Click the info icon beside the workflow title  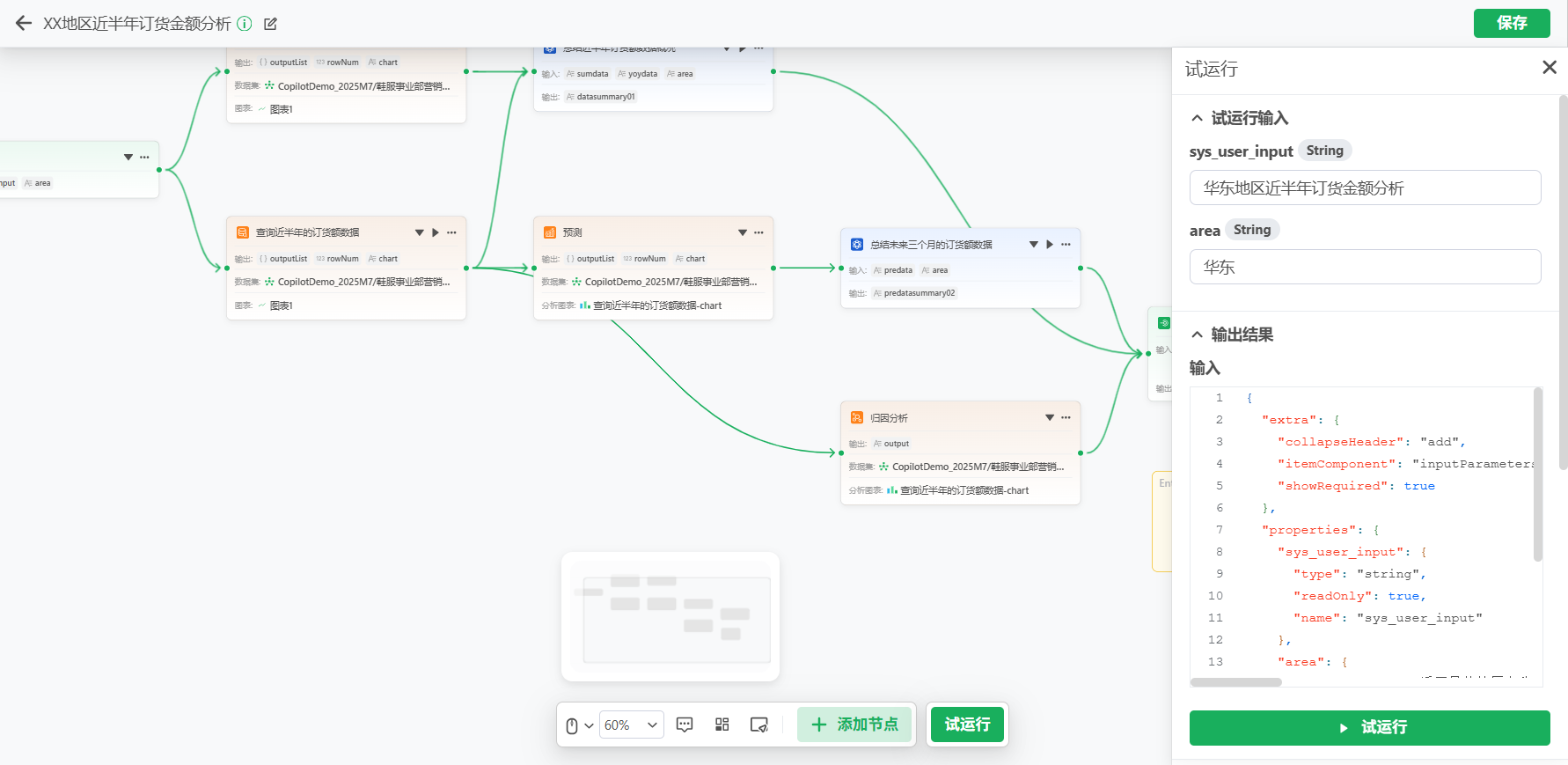245,24
